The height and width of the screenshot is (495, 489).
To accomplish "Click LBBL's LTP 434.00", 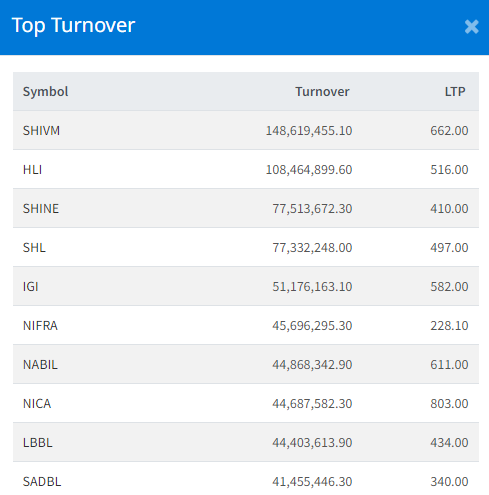I will point(449,442).
